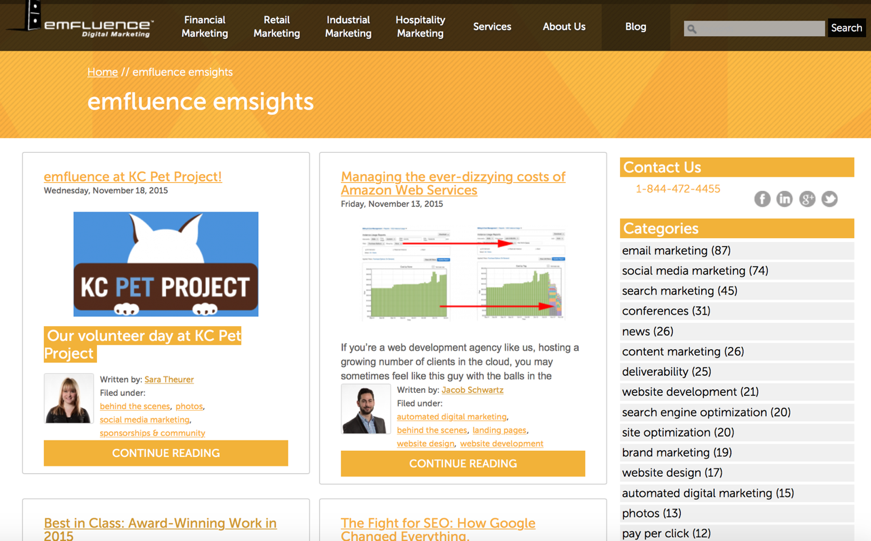The width and height of the screenshot is (871, 541).
Task: Open the Hospitality Marketing menu
Action: (420, 27)
